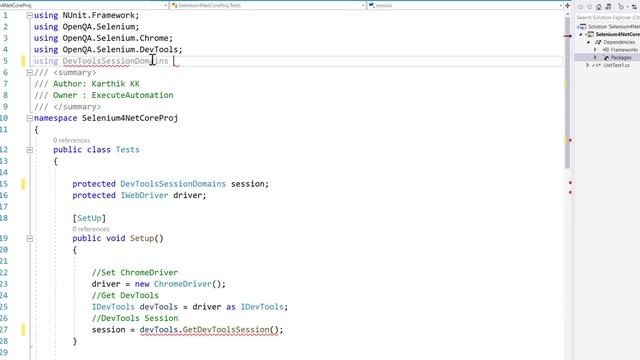Click DevToolsSessionDomains on line 5

[x=115, y=61]
